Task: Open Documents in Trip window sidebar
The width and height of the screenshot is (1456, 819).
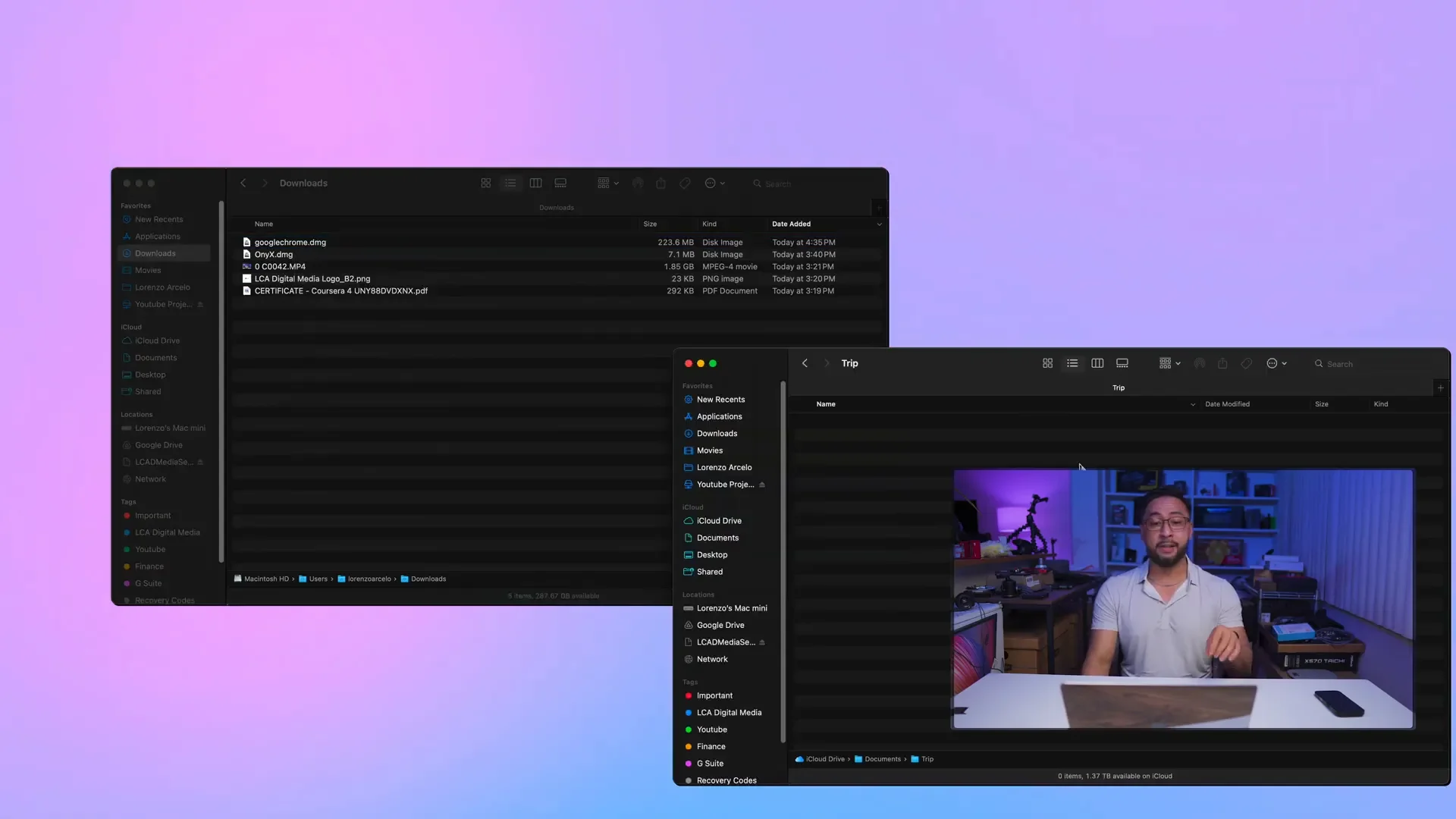Action: 717,538
